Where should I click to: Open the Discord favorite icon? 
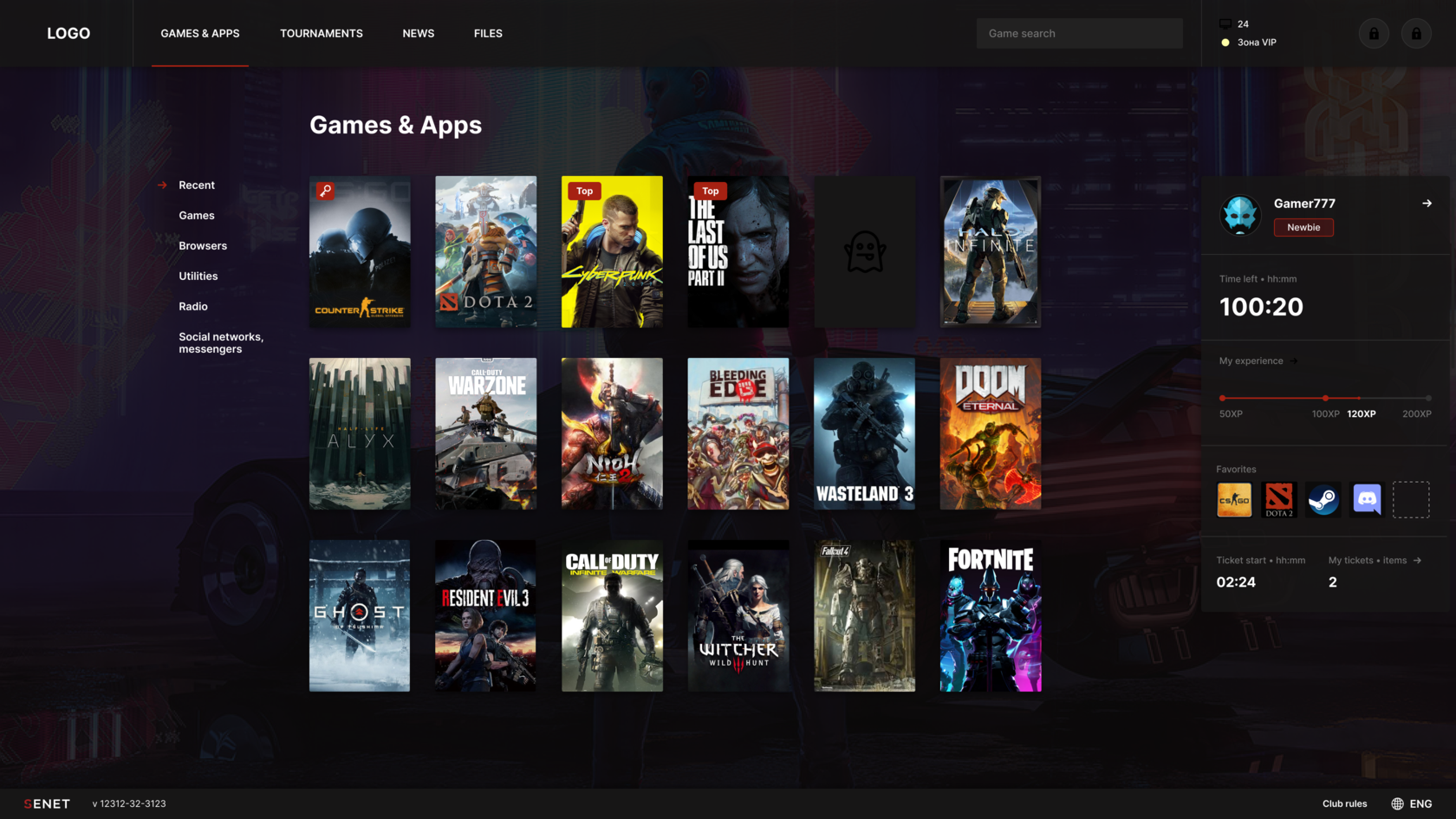tap(1367, 500)
